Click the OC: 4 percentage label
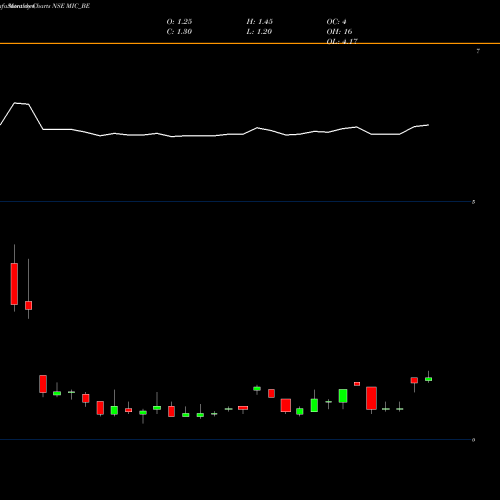500x500 pixels. [x=336, y=22]
